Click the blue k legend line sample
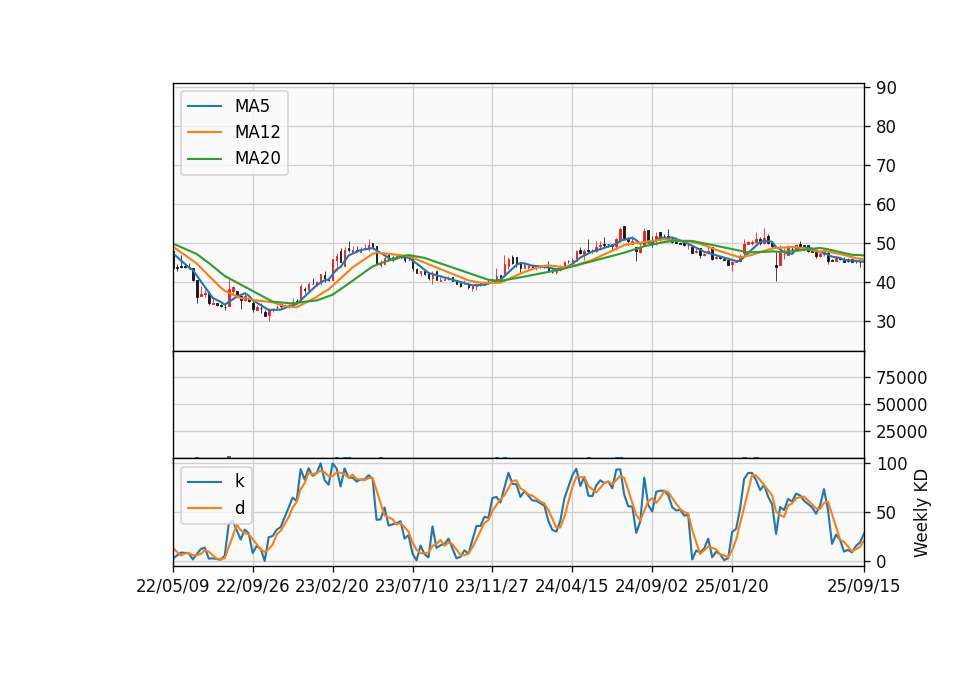 (x=204, y=482)
